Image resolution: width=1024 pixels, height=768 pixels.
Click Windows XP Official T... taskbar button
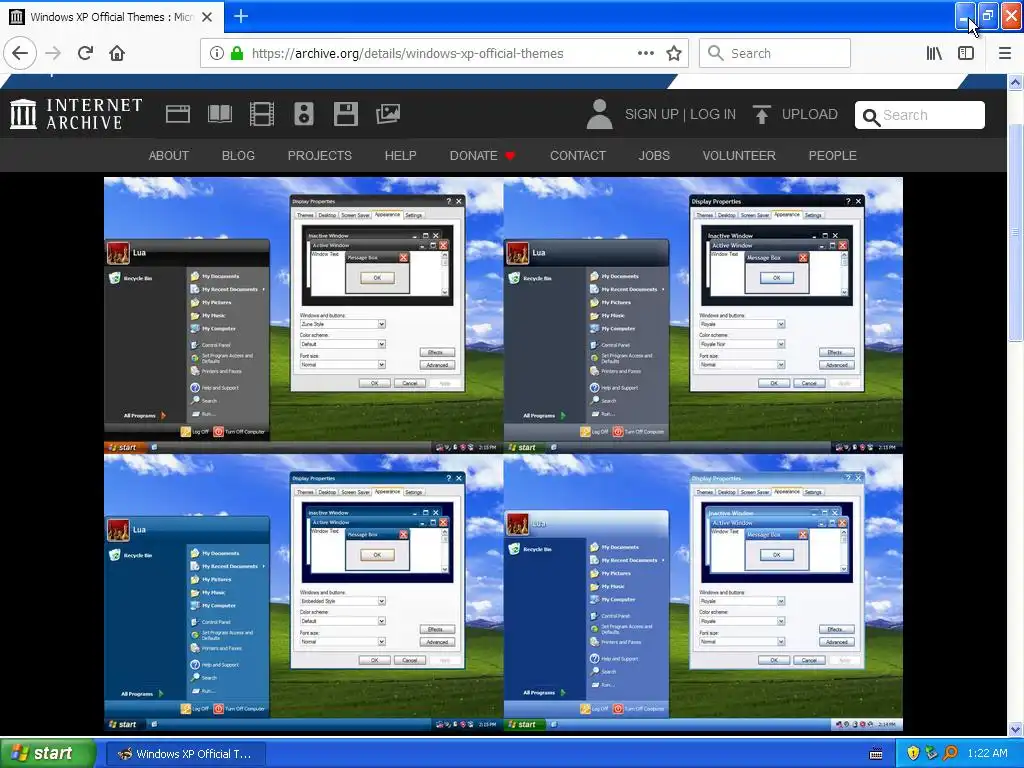coord(184,754)
